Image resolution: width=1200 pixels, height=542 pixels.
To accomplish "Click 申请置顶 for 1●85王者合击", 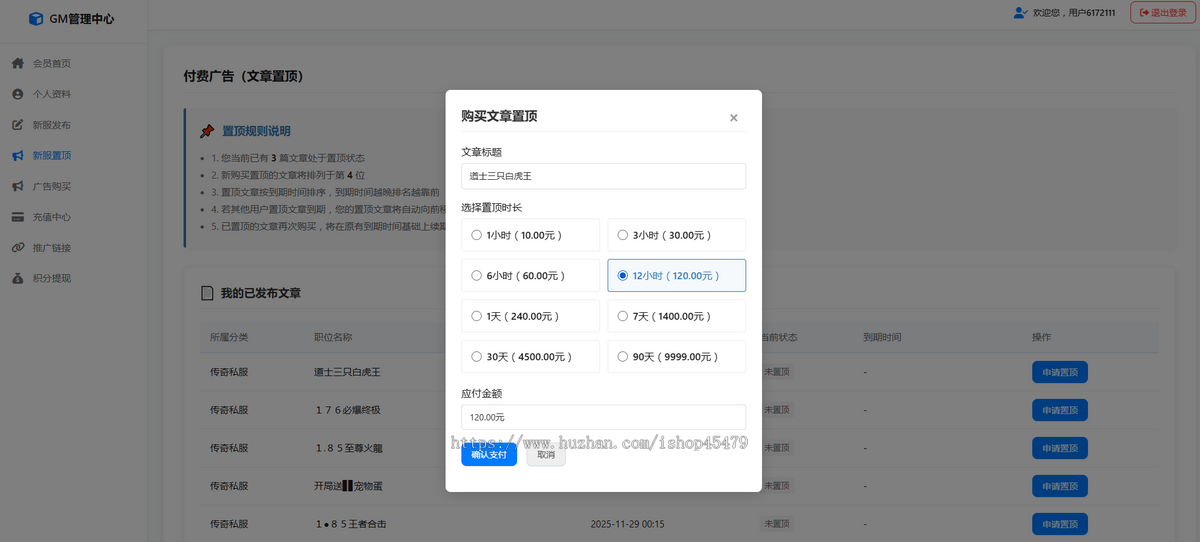I will point(1060,524).
